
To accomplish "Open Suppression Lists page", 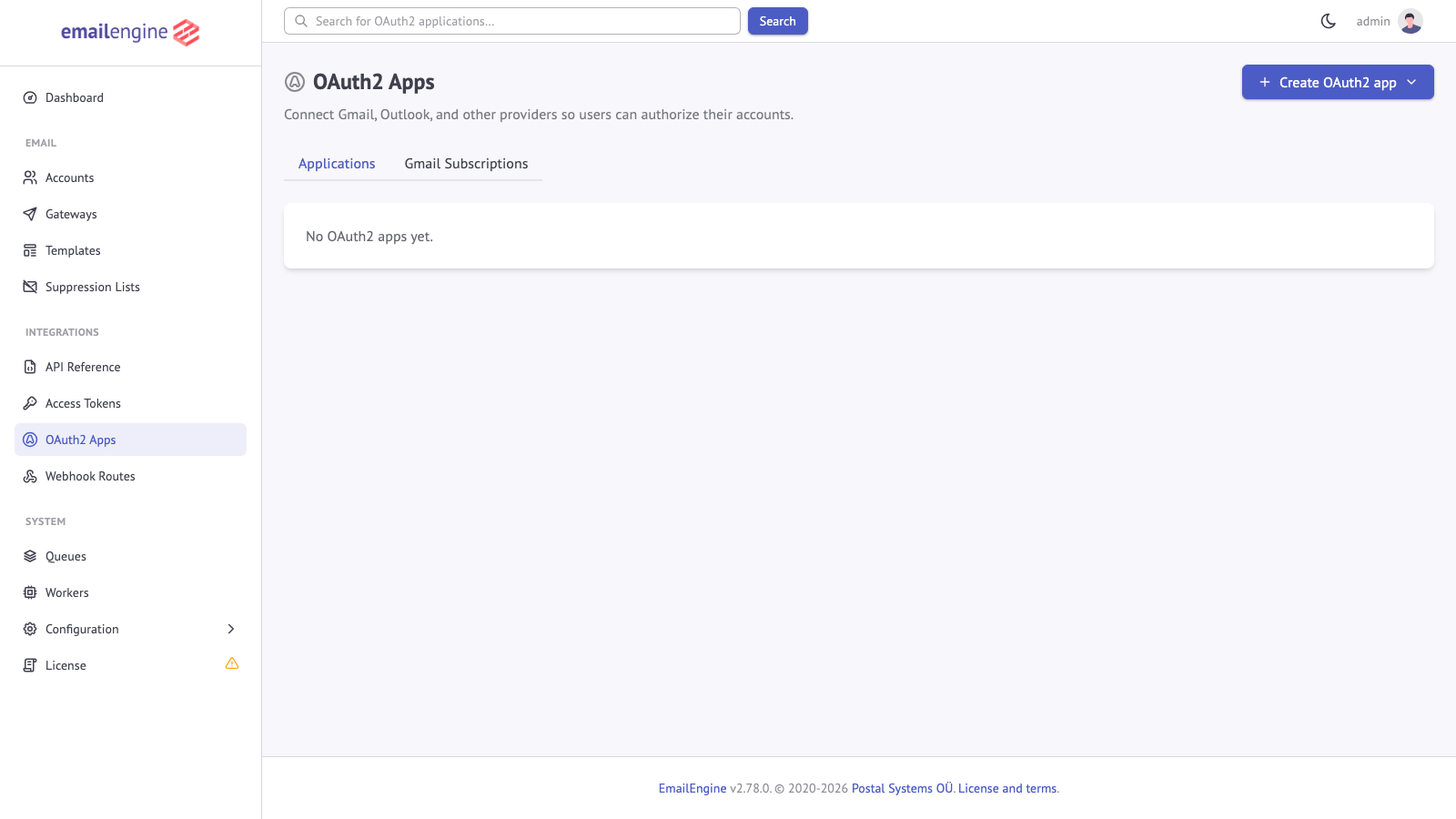I will click(x=130, y=287).
